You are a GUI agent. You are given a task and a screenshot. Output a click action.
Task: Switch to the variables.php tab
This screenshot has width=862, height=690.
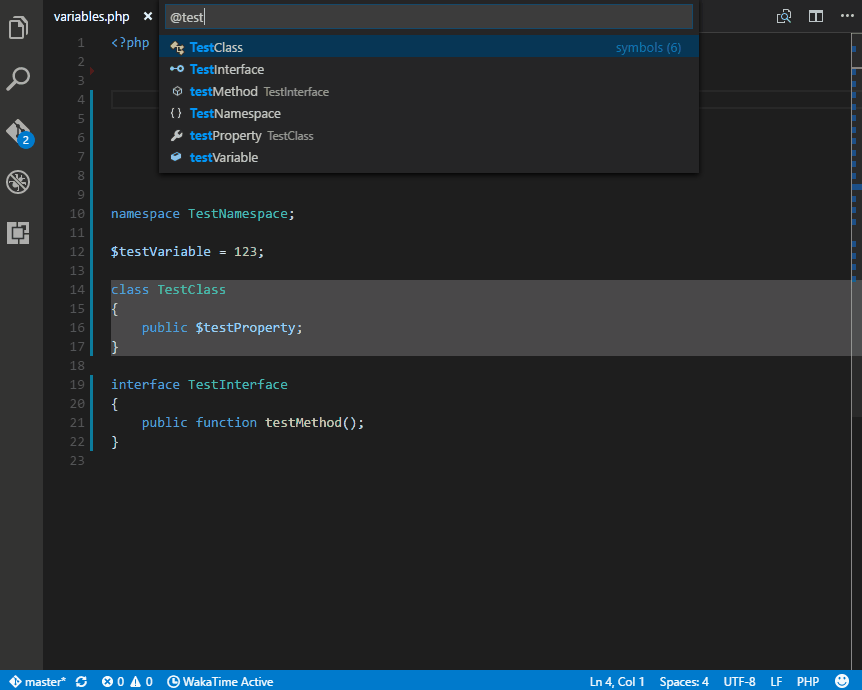[x=91, y=17]
